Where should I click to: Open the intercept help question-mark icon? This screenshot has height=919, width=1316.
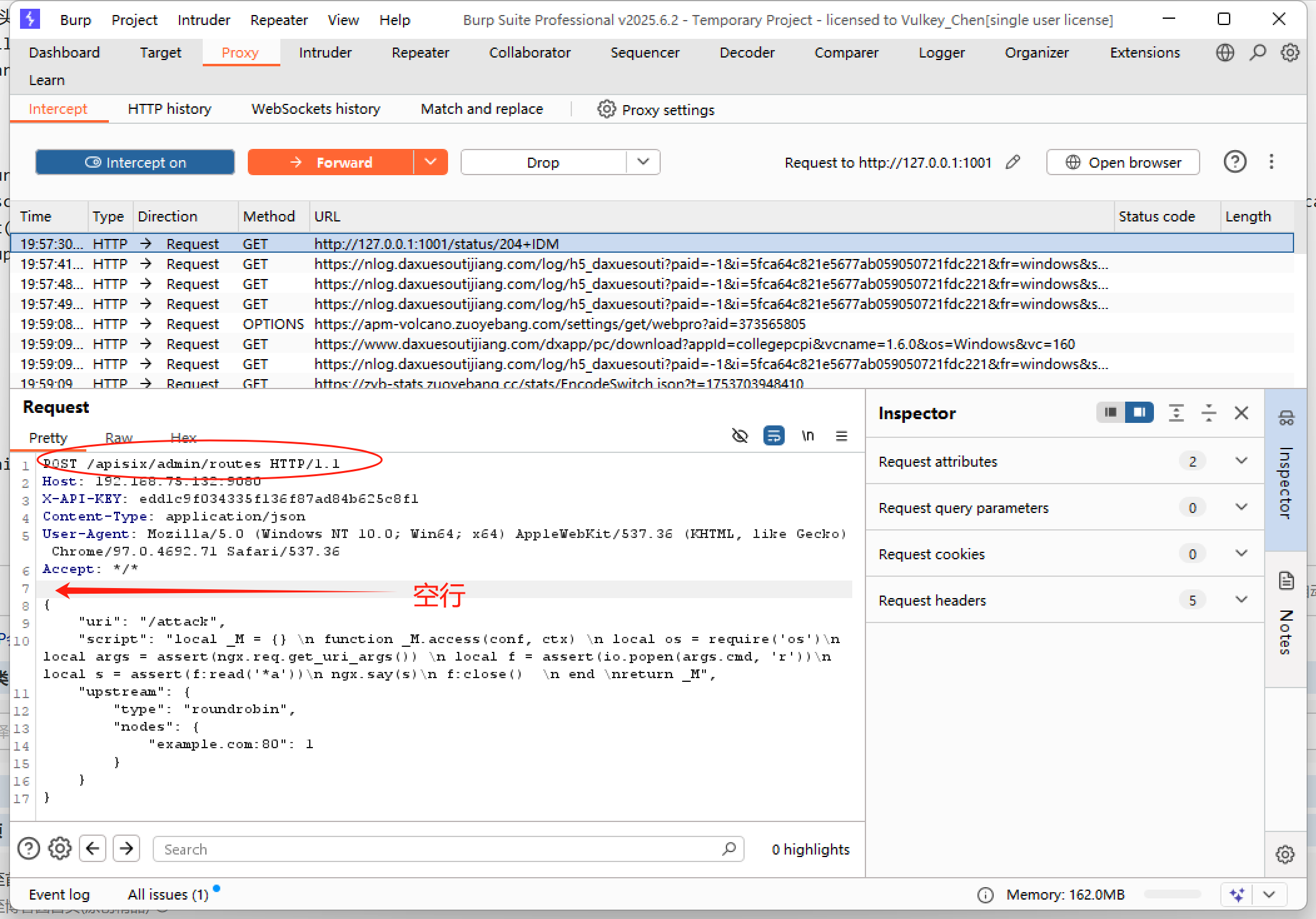[x=1235, y=162]
